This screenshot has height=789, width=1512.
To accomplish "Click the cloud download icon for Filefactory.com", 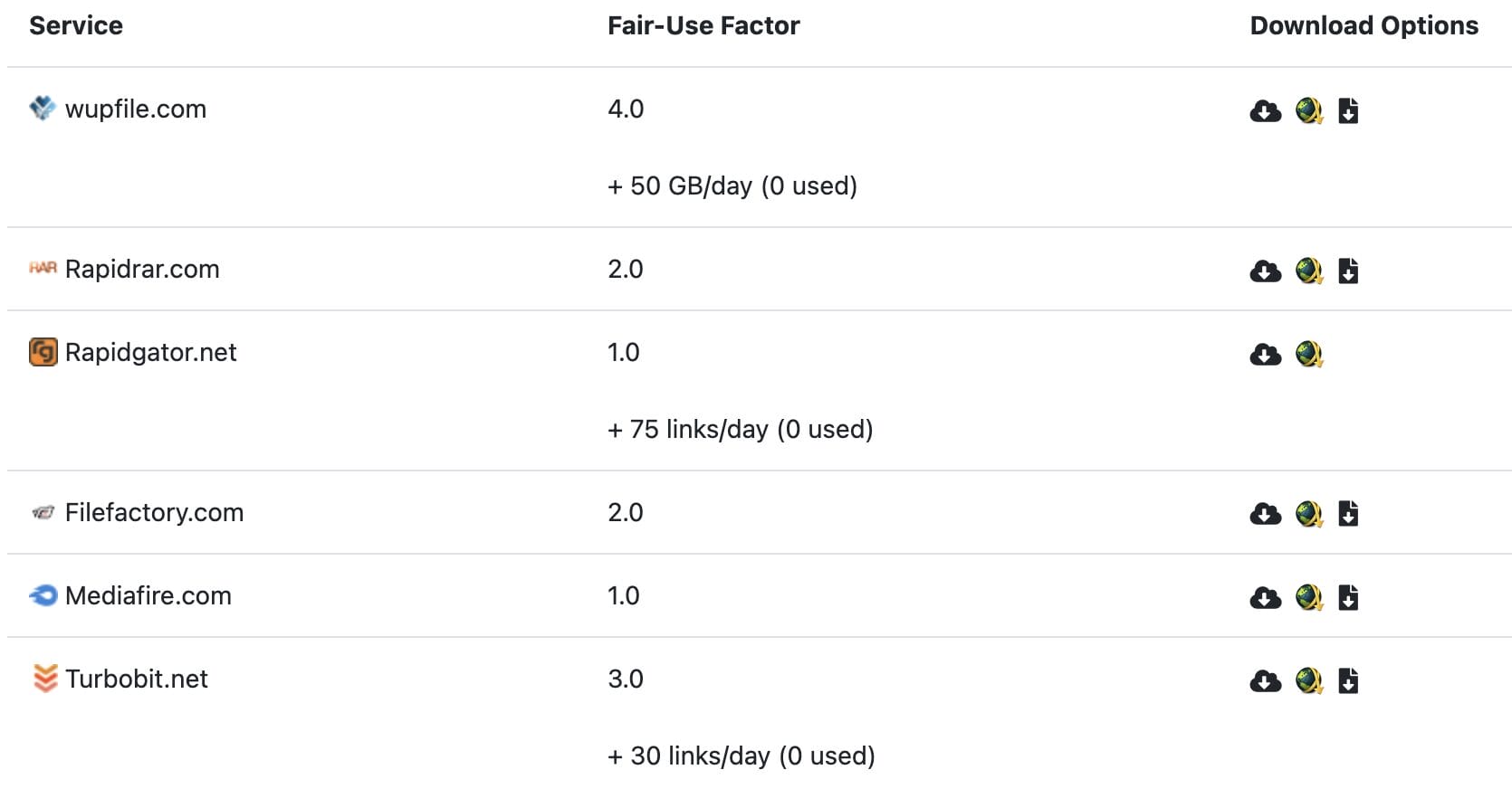I will [x=1265, y=515].
